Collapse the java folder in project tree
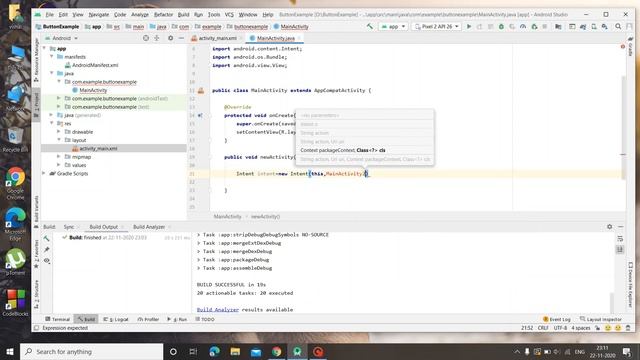Viewport: 640px width, 360px height. (x=52, y=73)
